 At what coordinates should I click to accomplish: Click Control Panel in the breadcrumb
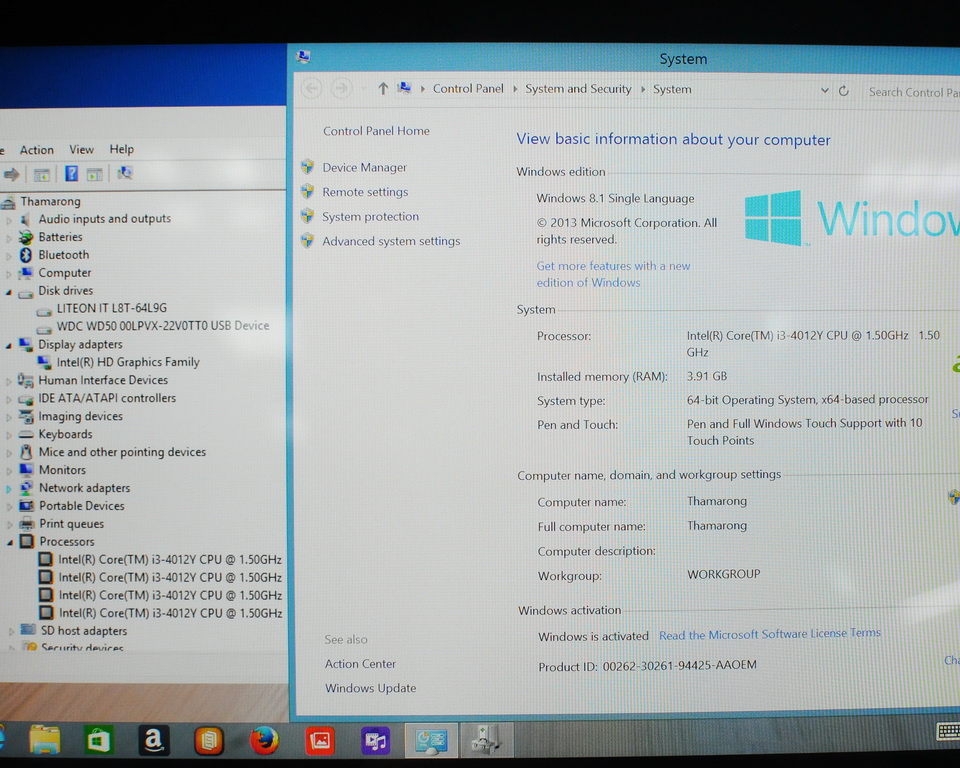468,89
